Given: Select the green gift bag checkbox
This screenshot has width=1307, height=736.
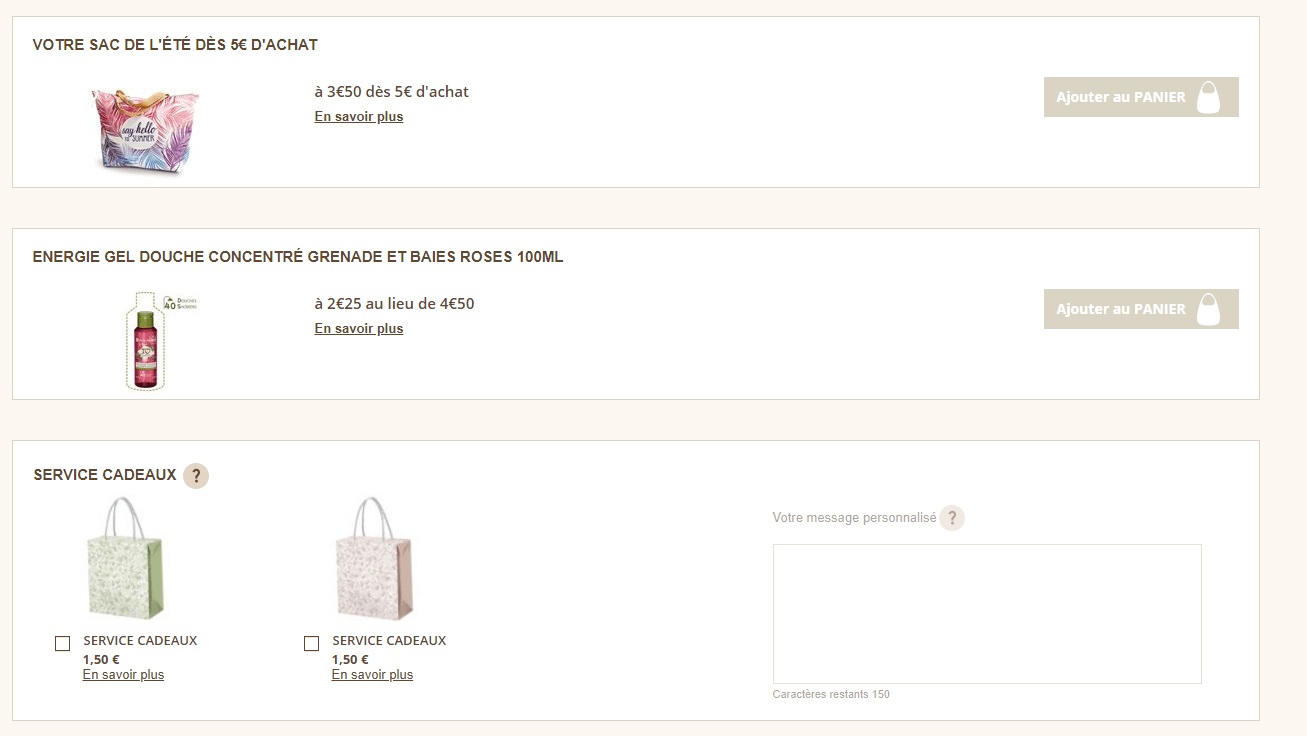Looking at the screenshot, I should pos(62,644).
